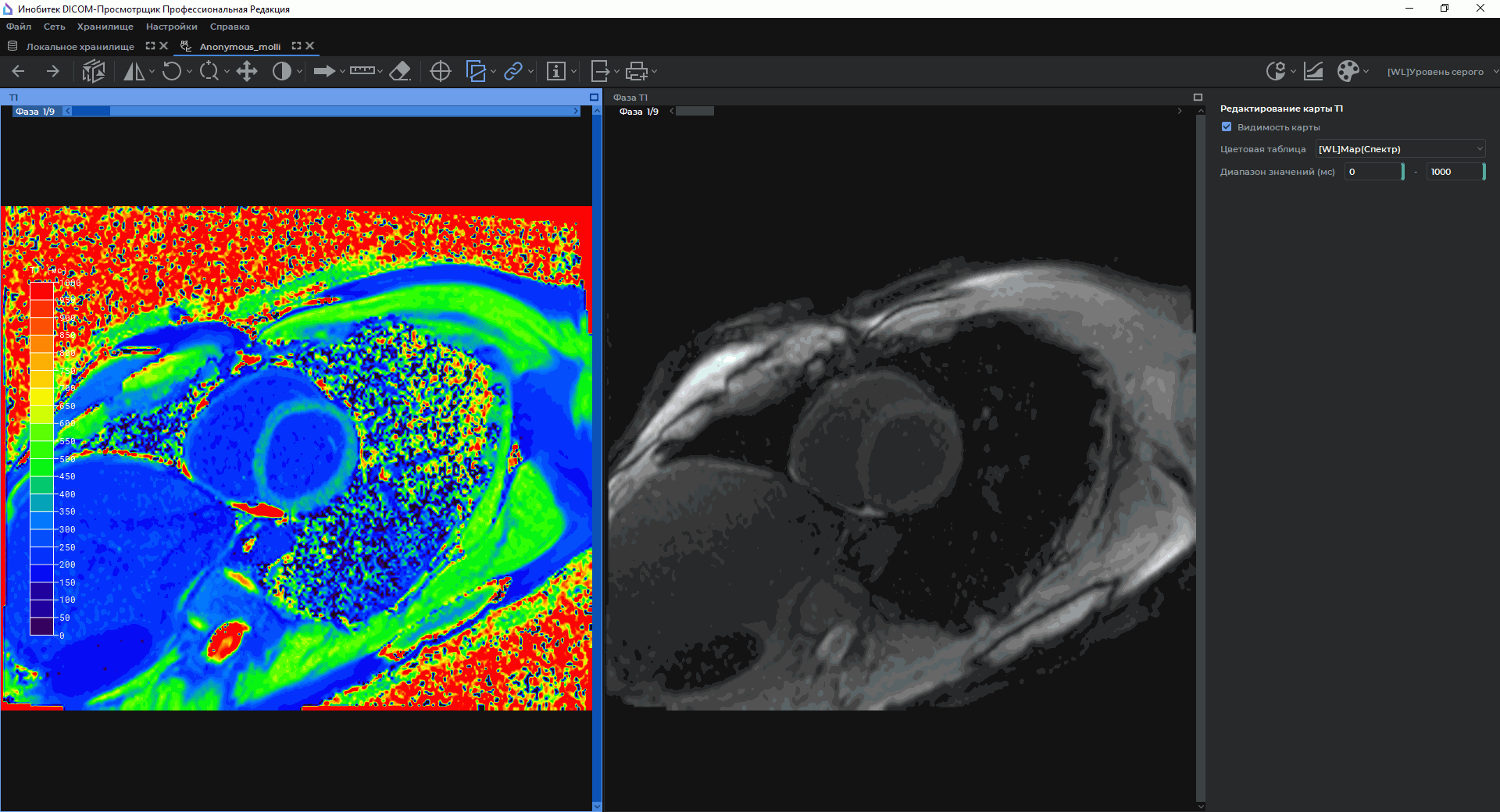
Task: Click the 3D cube reconstruction icon
Action: (94, 72)
